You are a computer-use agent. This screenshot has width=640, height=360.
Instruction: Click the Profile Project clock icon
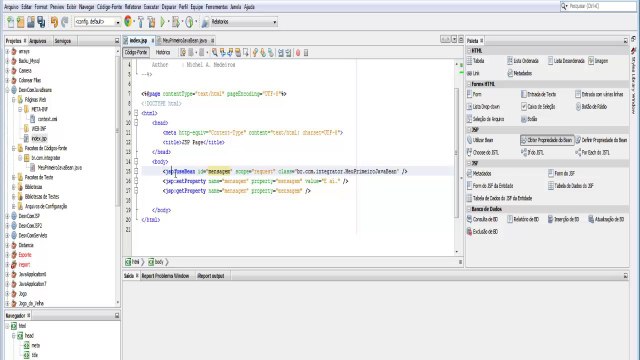point(189,22)
